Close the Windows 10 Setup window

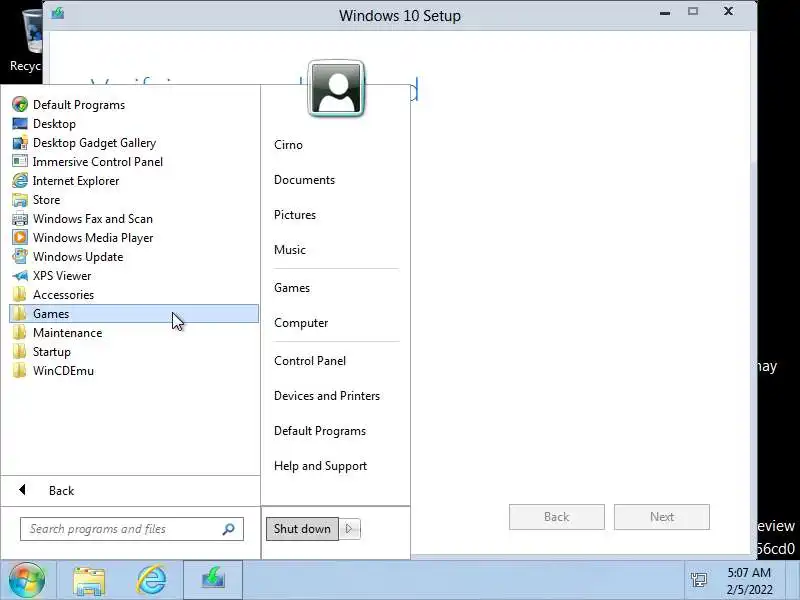point(729,11)
